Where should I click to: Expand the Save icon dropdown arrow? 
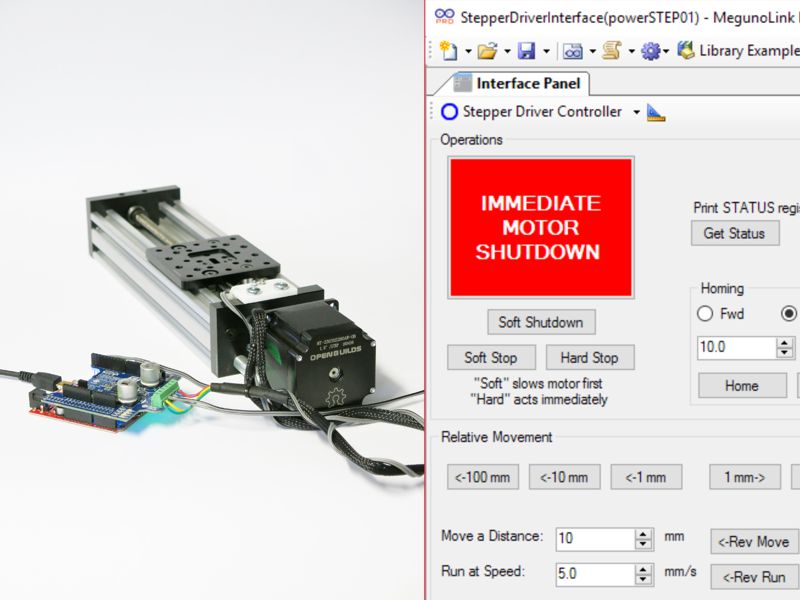coord(546,51)
